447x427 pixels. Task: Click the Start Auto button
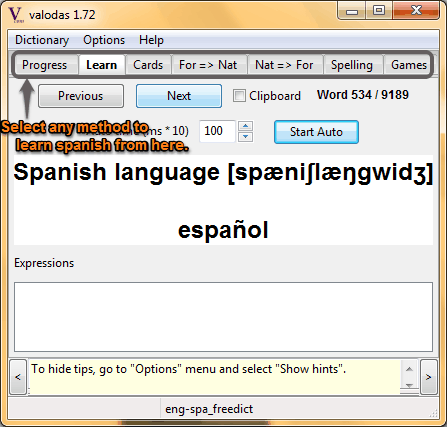click(316, 132)
